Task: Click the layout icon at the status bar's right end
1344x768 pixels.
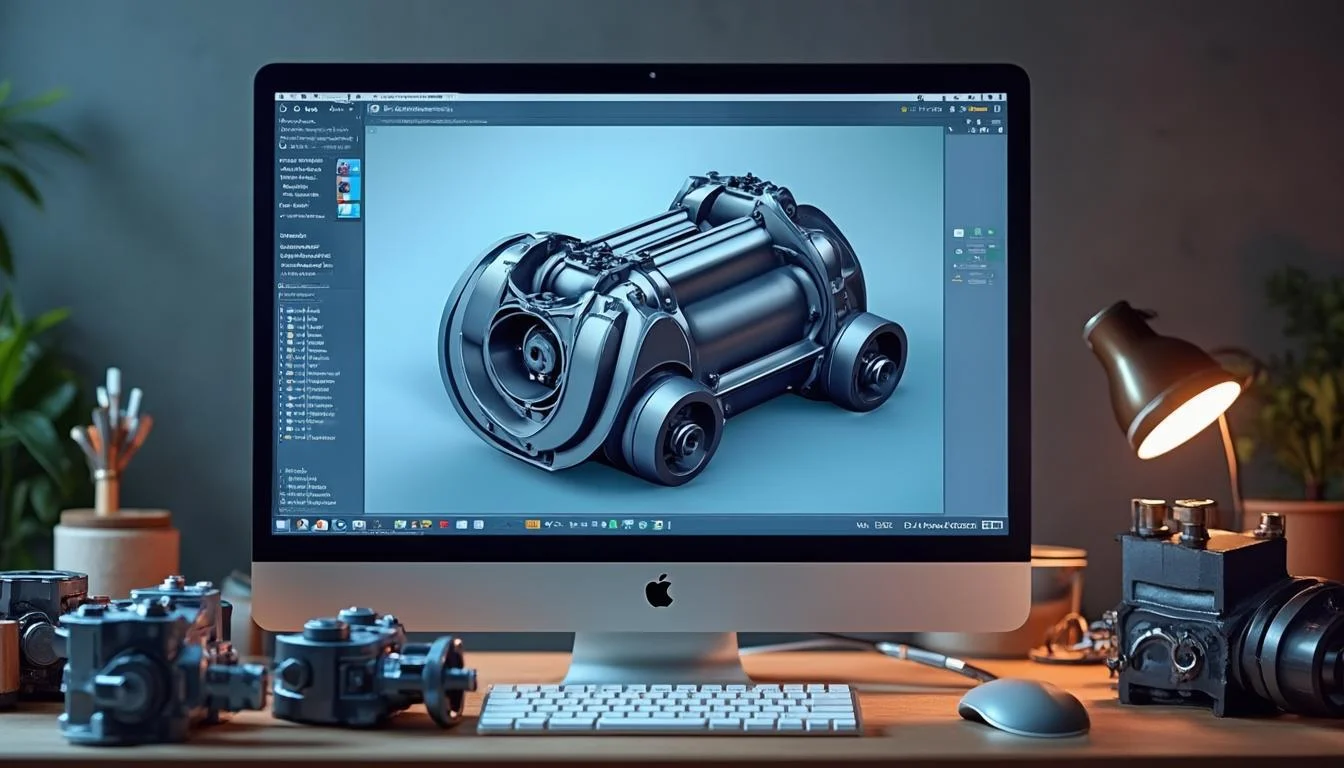Action: pyautogui.click(x=993, y=525)
